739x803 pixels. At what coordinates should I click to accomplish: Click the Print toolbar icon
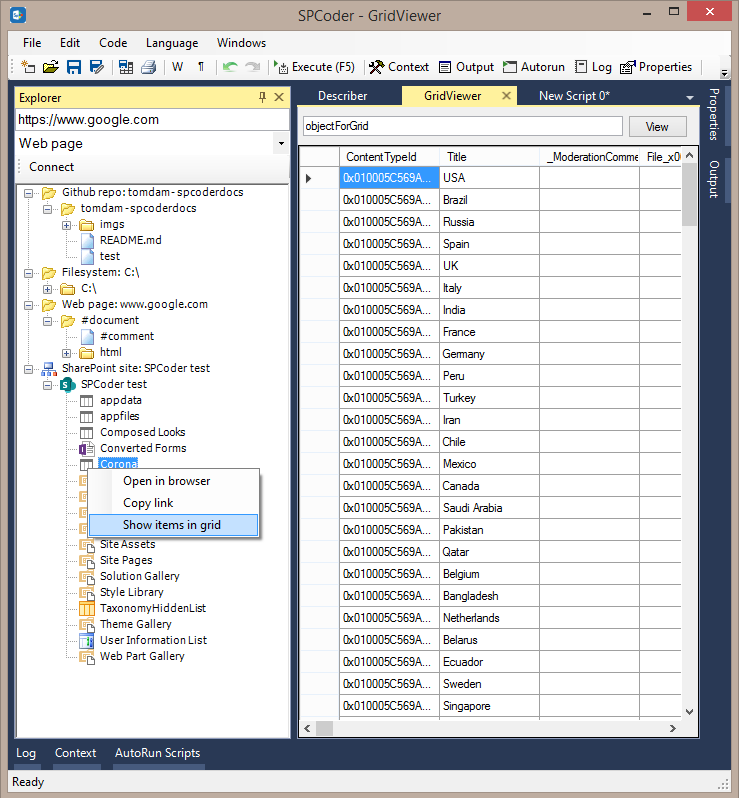tap(149, 67)
